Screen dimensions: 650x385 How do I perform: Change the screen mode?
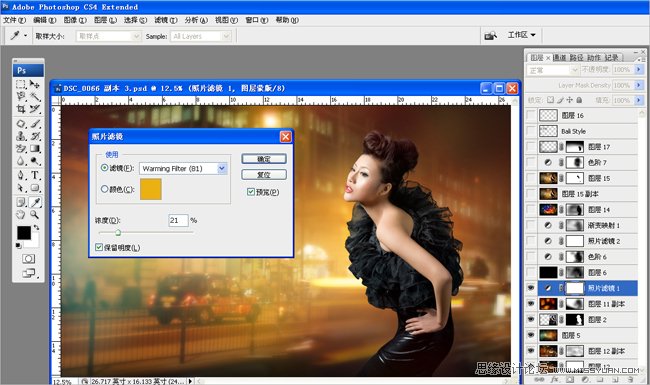click(28, 273)
